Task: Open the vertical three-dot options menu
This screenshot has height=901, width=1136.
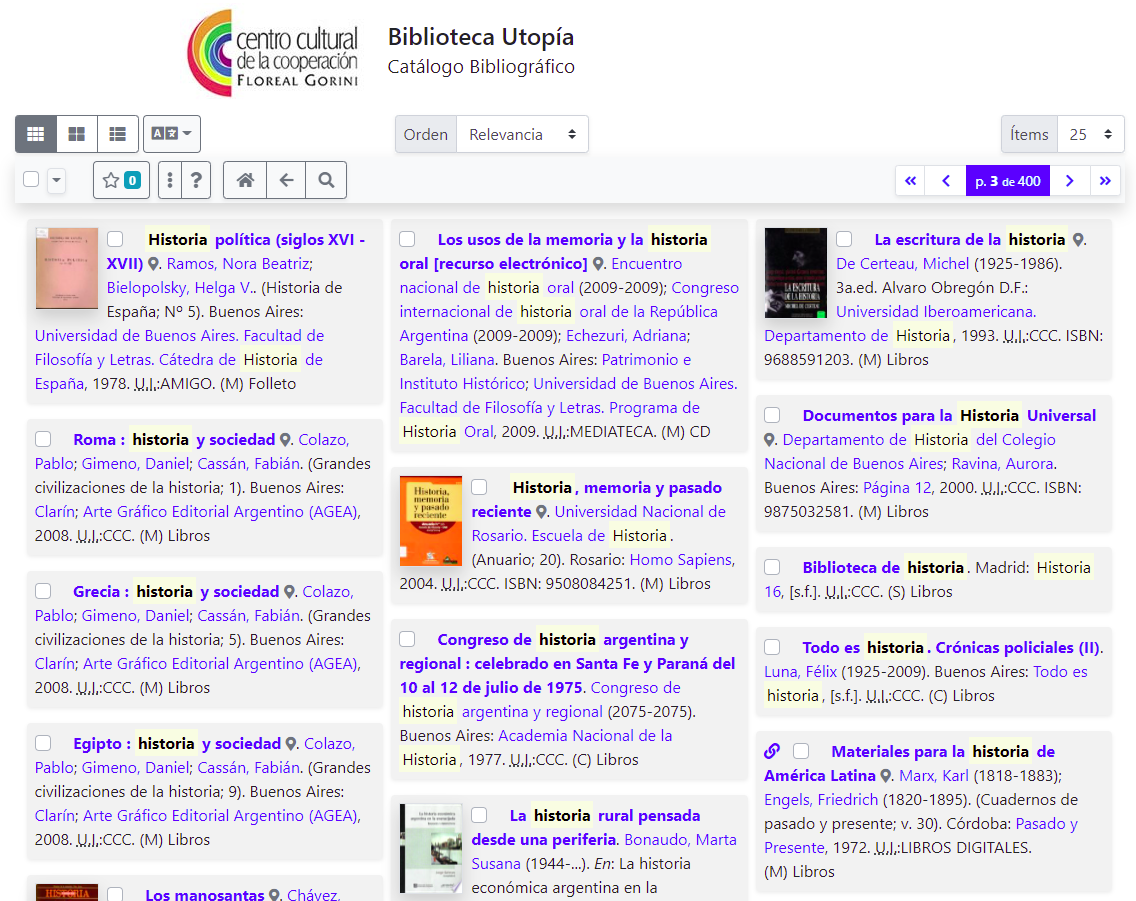Action: click(x=171, y=180)
